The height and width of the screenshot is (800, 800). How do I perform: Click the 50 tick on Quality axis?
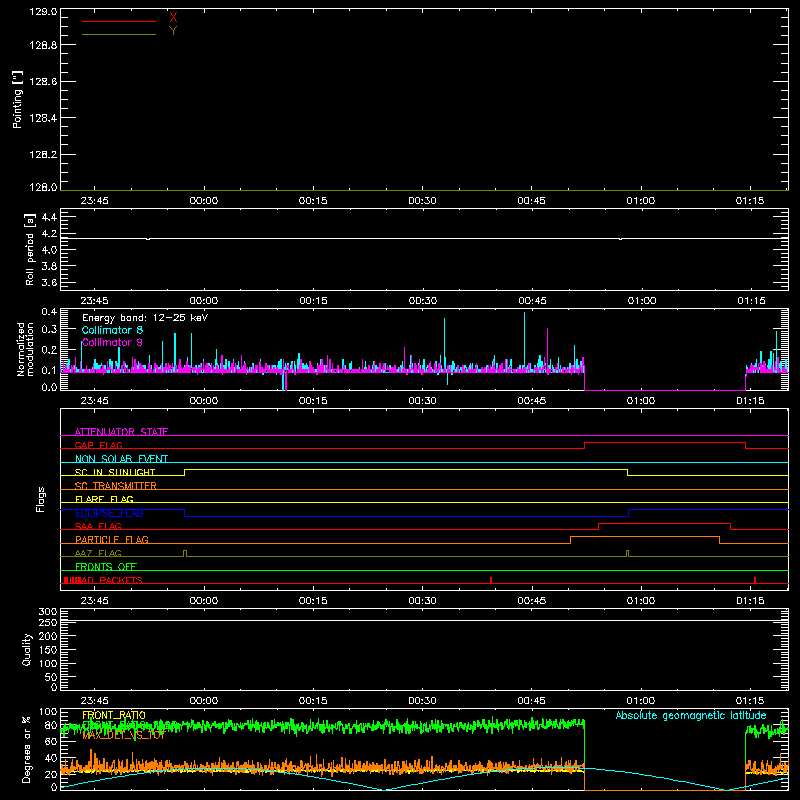[51, 677]
